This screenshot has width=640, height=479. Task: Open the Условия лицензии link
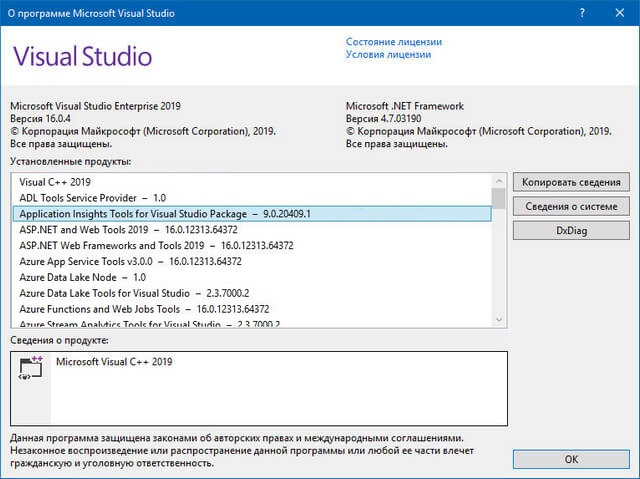(388, 55)
